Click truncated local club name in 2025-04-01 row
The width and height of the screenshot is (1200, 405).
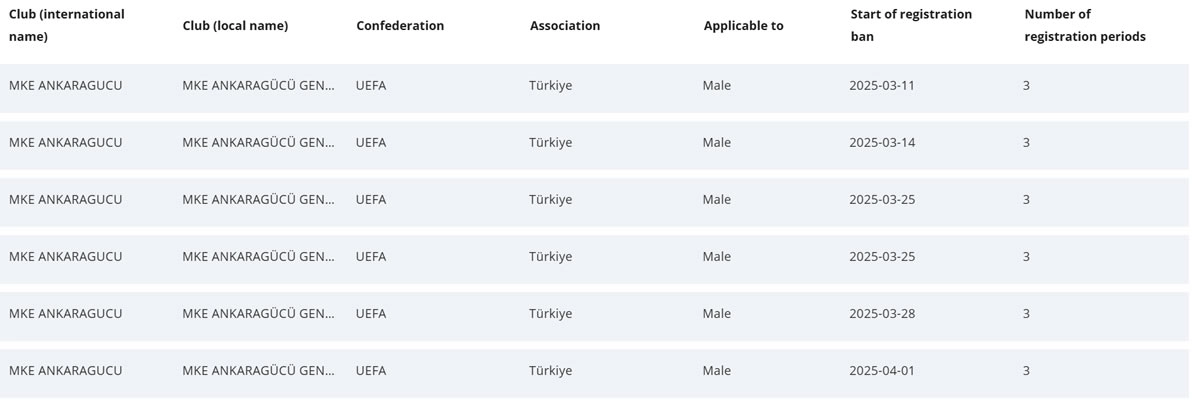click(x=259, y=371)
